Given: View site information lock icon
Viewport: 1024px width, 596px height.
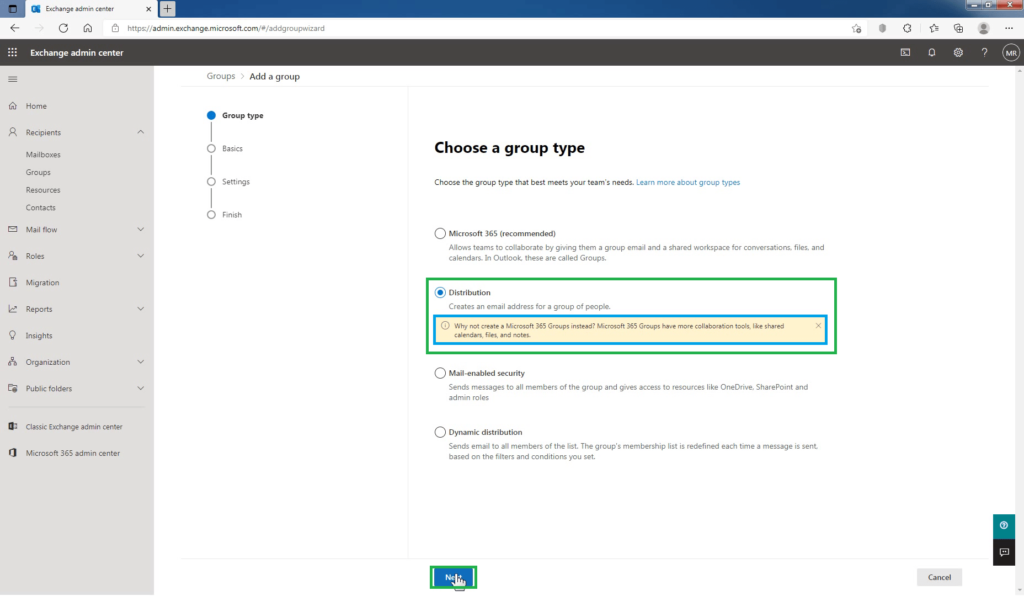Looking at the screenshot, I should (116, 28).
